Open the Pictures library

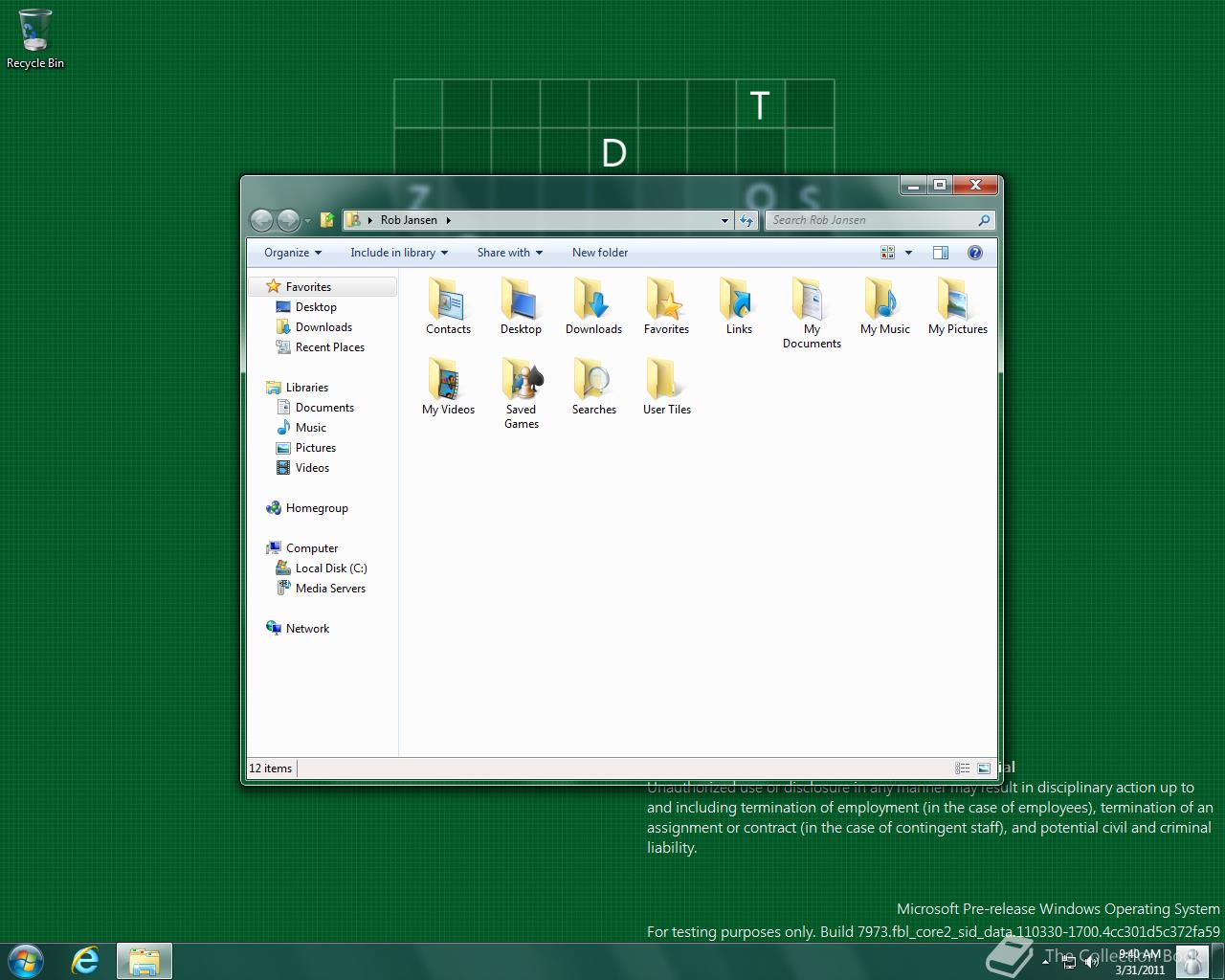315,448
